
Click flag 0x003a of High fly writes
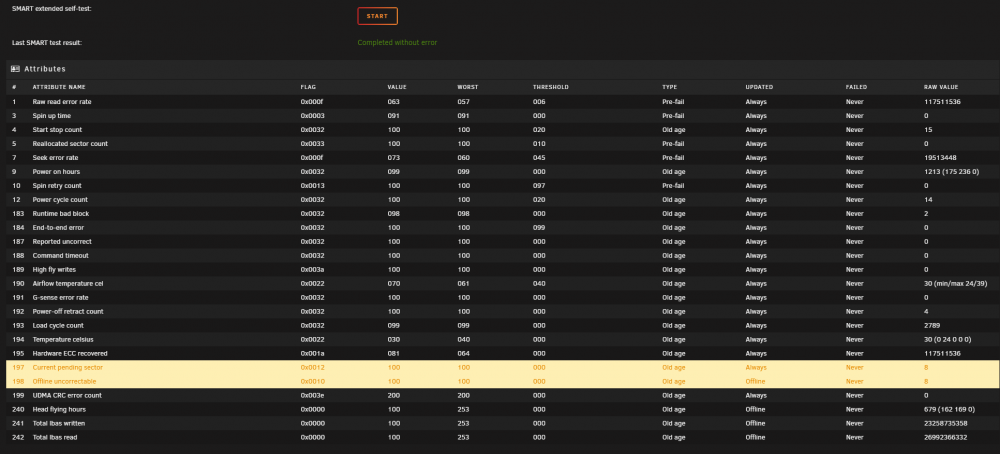click(312, 270)
